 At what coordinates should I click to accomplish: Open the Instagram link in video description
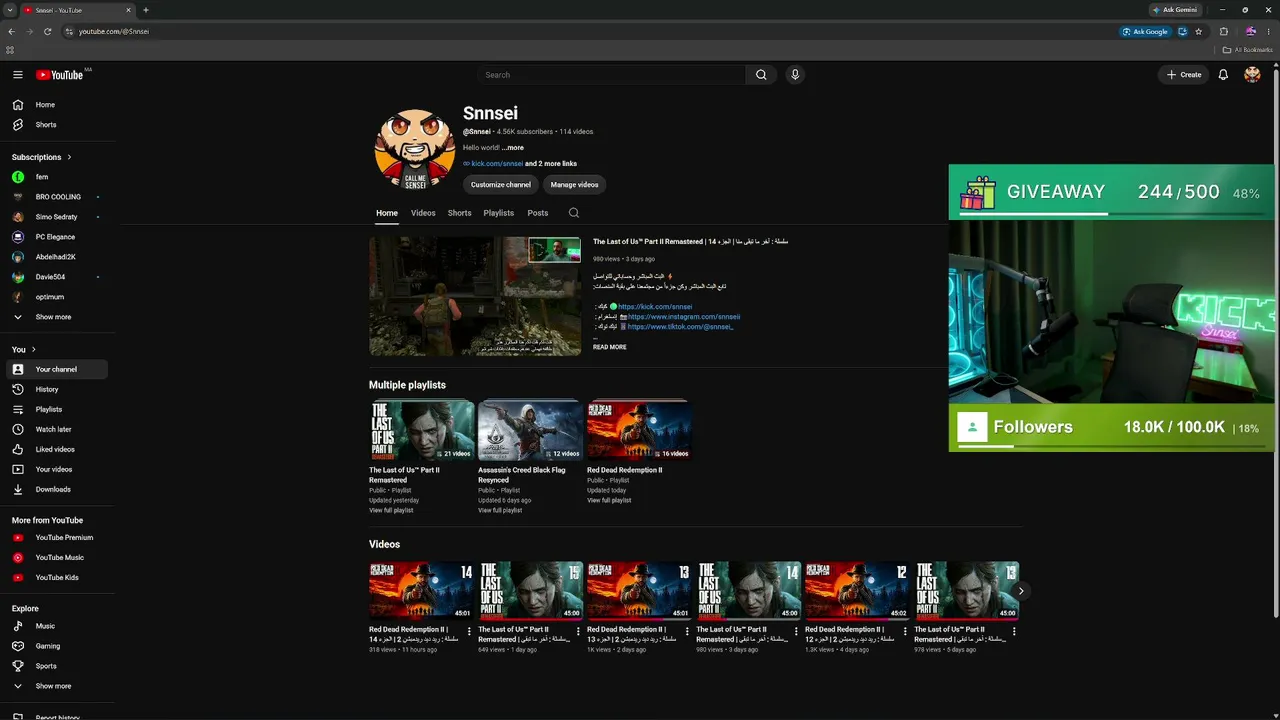coord(684,317)
